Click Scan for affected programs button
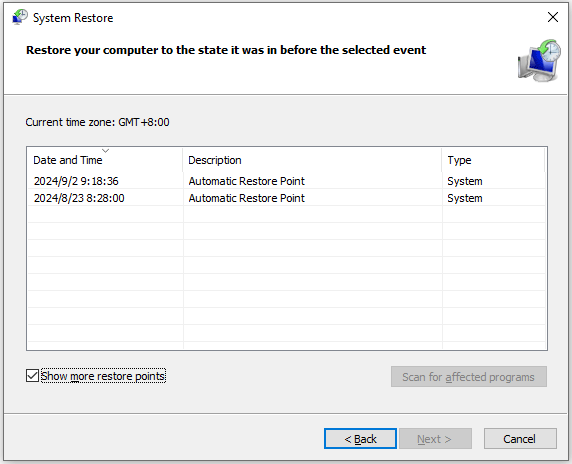Screen dimensions: 572x464 click(468, 376)
